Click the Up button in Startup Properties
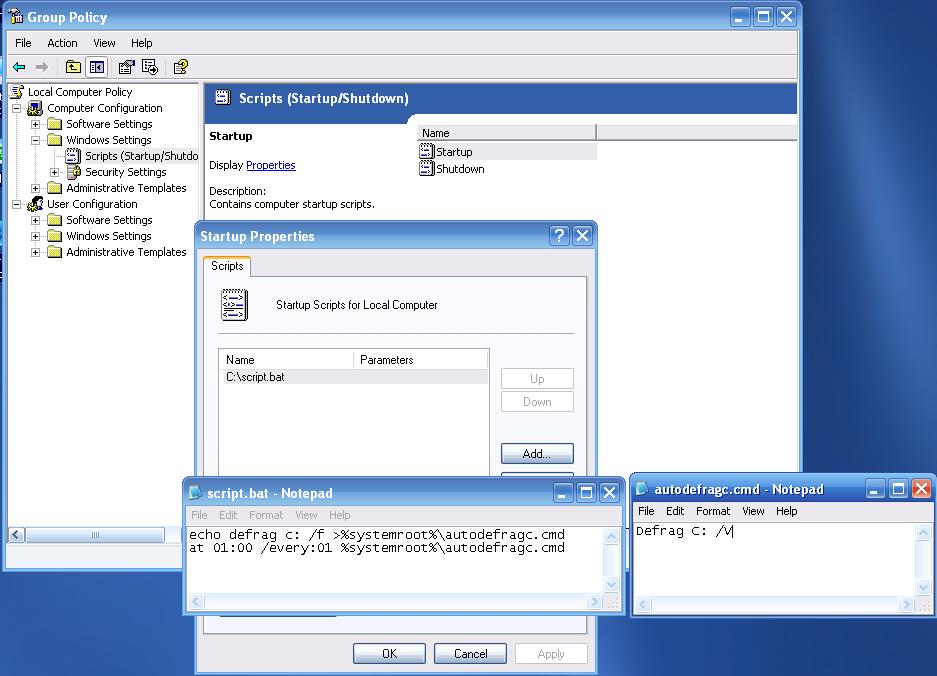 pos(537,379)
